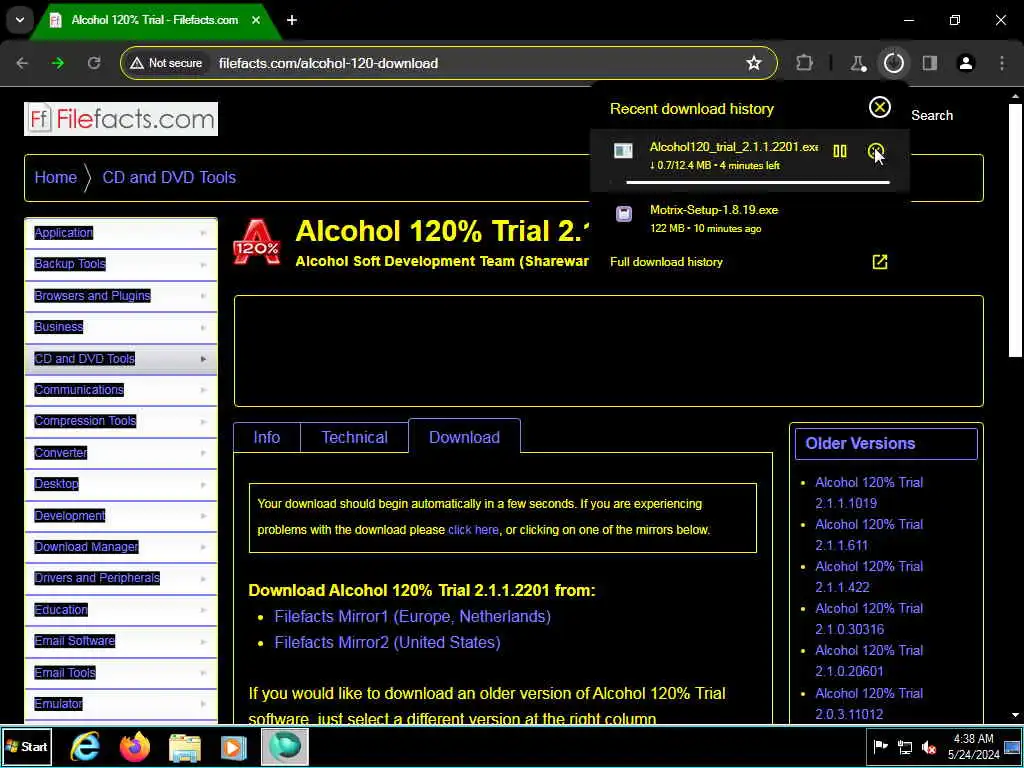This screenshot has width=1024, height=768.
Task: Open Full download history
Action: click(x=666, y=262)
